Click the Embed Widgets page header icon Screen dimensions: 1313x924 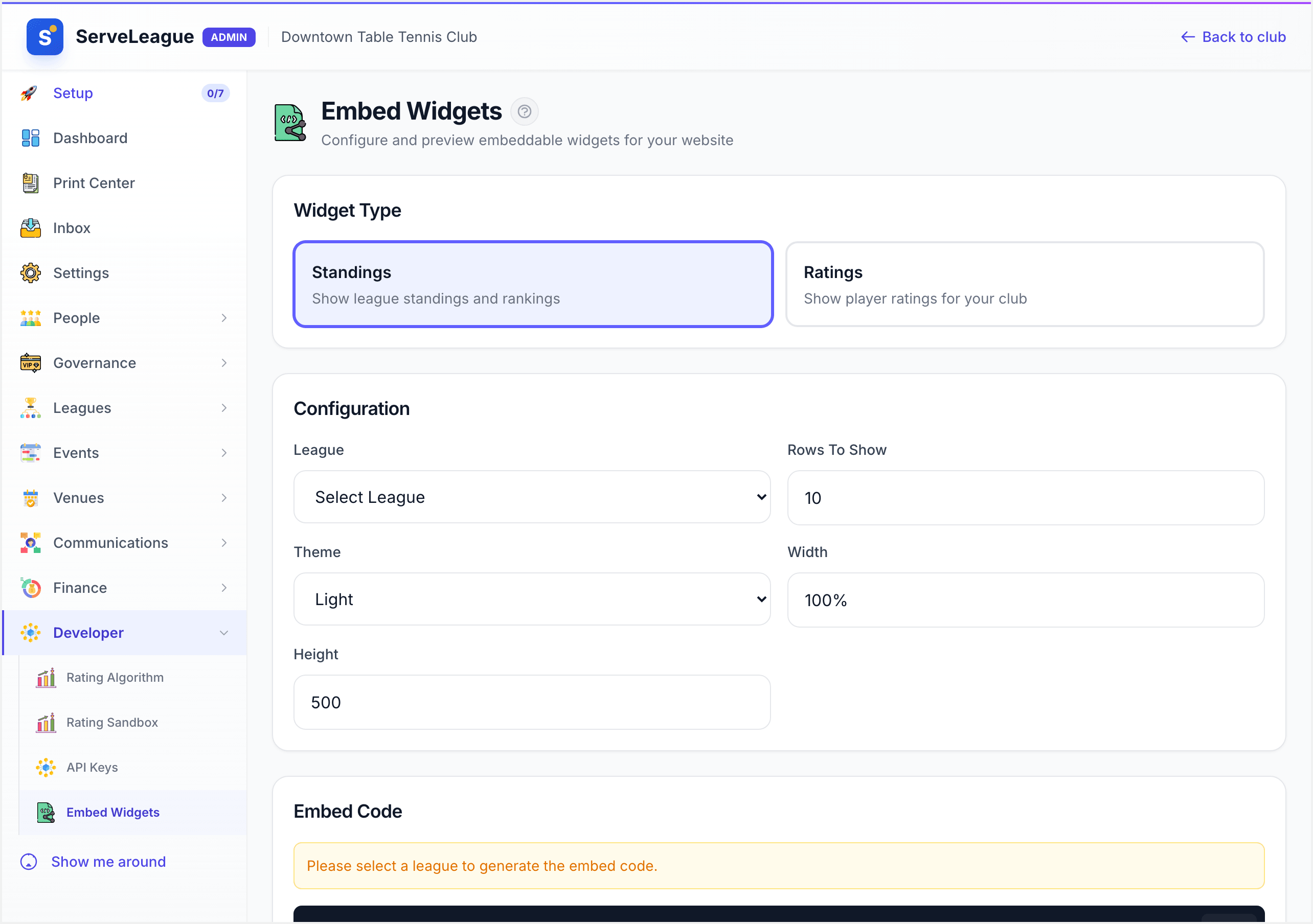(x=290, y=122)
